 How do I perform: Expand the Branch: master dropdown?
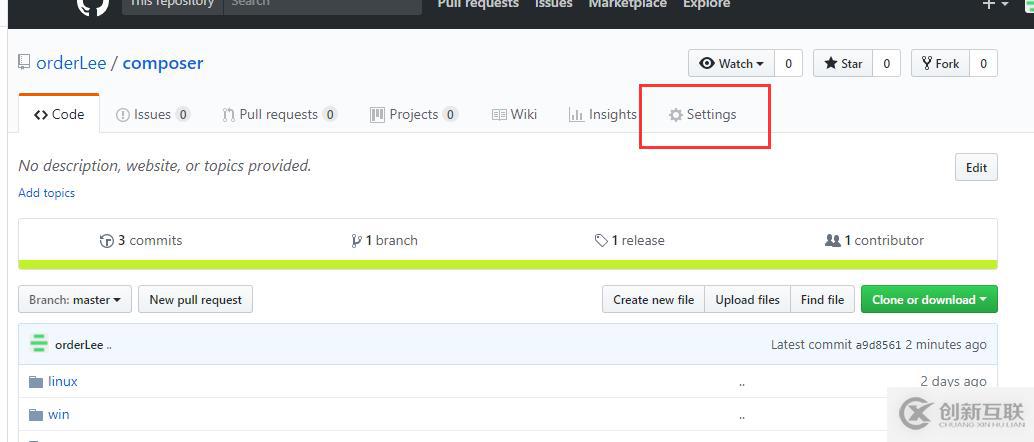[x=75, y=300]
